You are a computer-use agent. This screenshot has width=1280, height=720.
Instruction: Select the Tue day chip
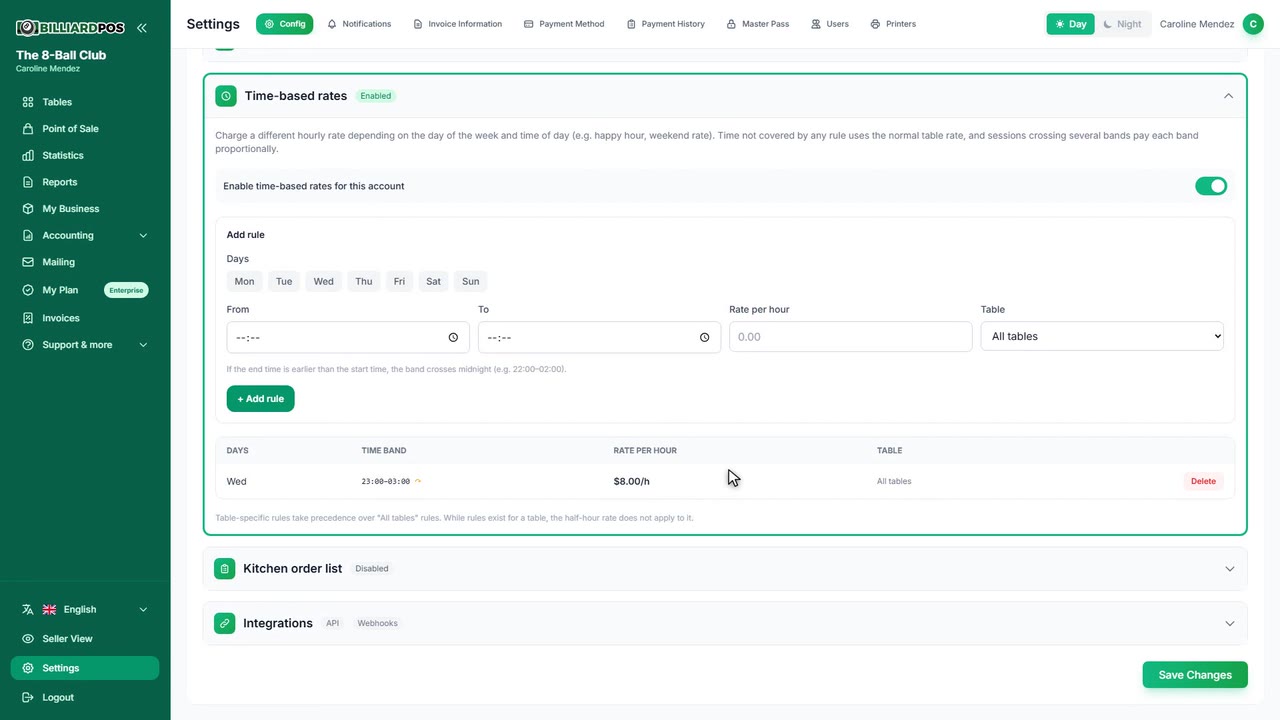tap(284, 281)
